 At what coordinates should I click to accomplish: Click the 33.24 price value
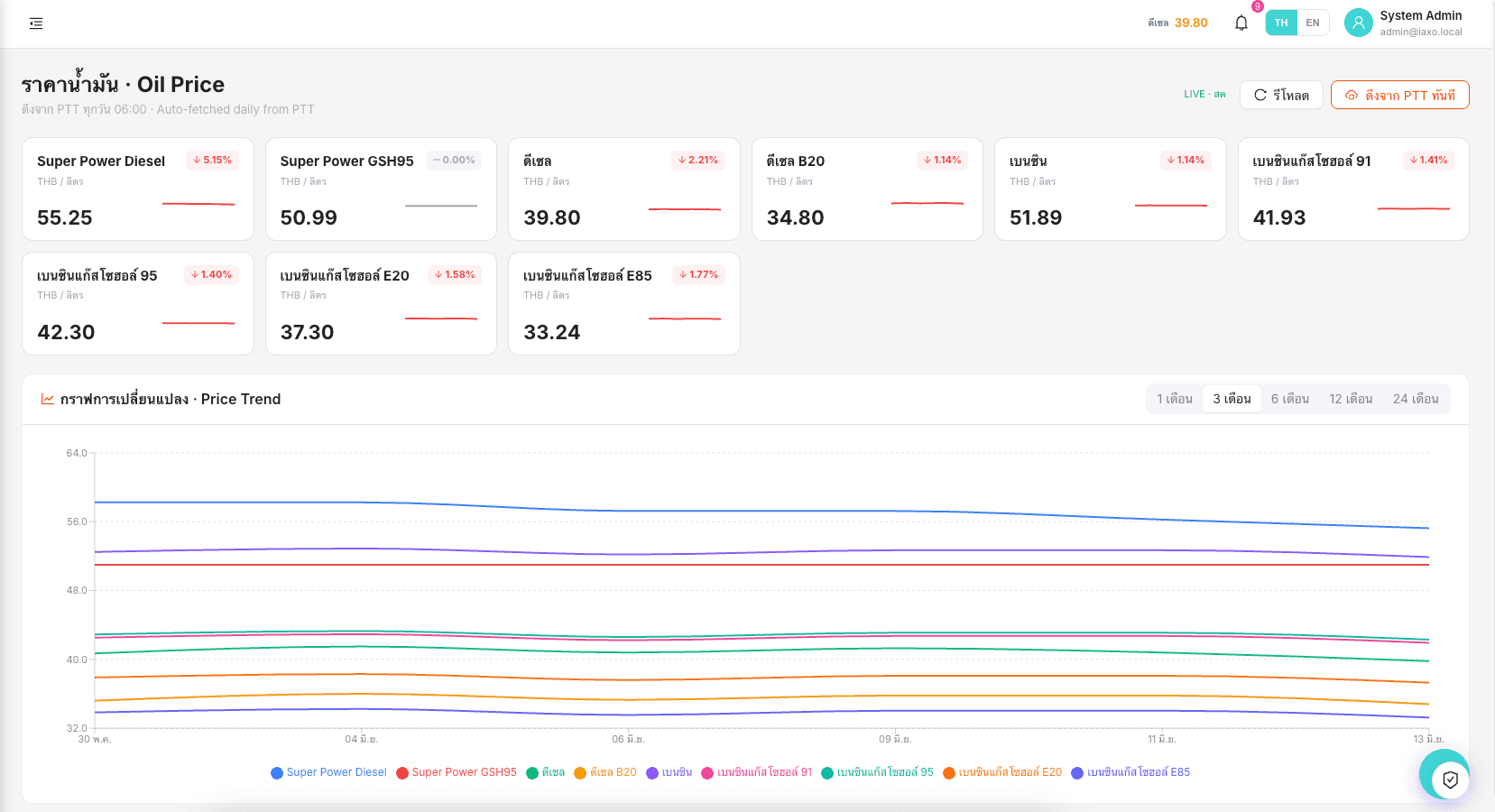tap(552, 333)
